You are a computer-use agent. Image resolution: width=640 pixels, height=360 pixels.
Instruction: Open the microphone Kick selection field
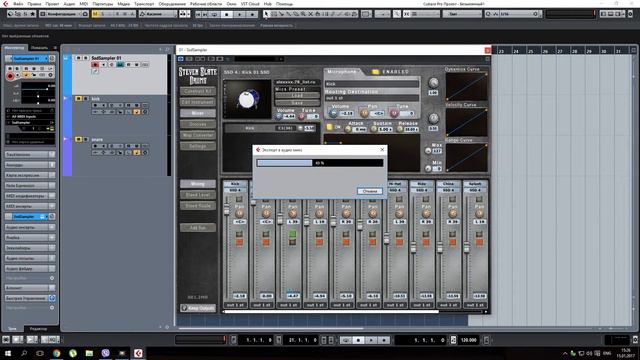372,84
